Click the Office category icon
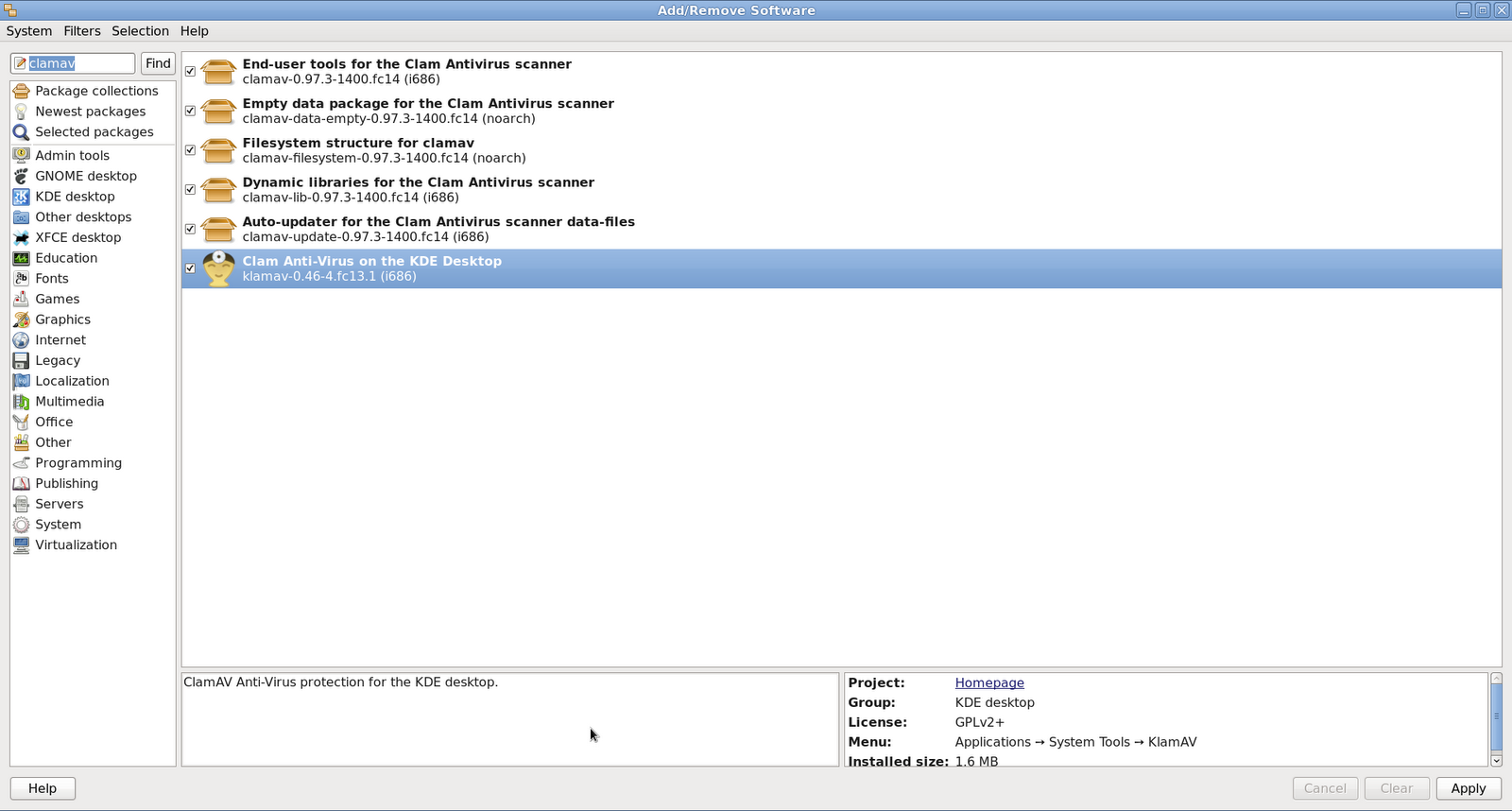The height and width of the screenshot is (811, 1512). click(21, 422)
